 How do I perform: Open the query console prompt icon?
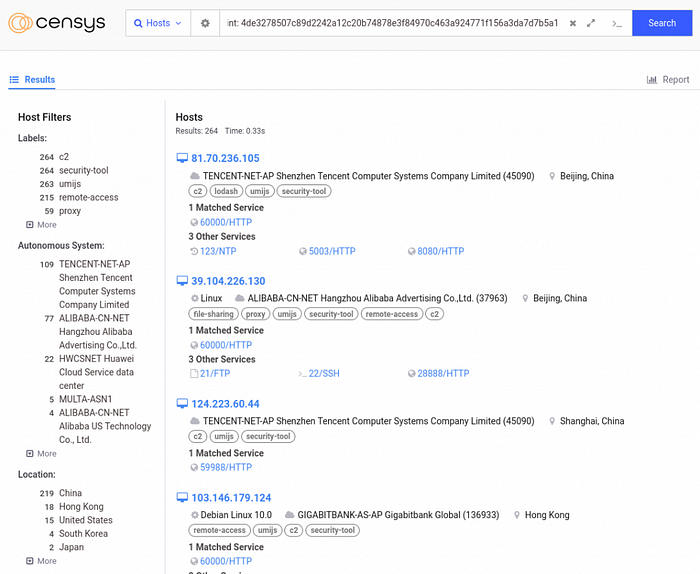click(x=617, y=23)
